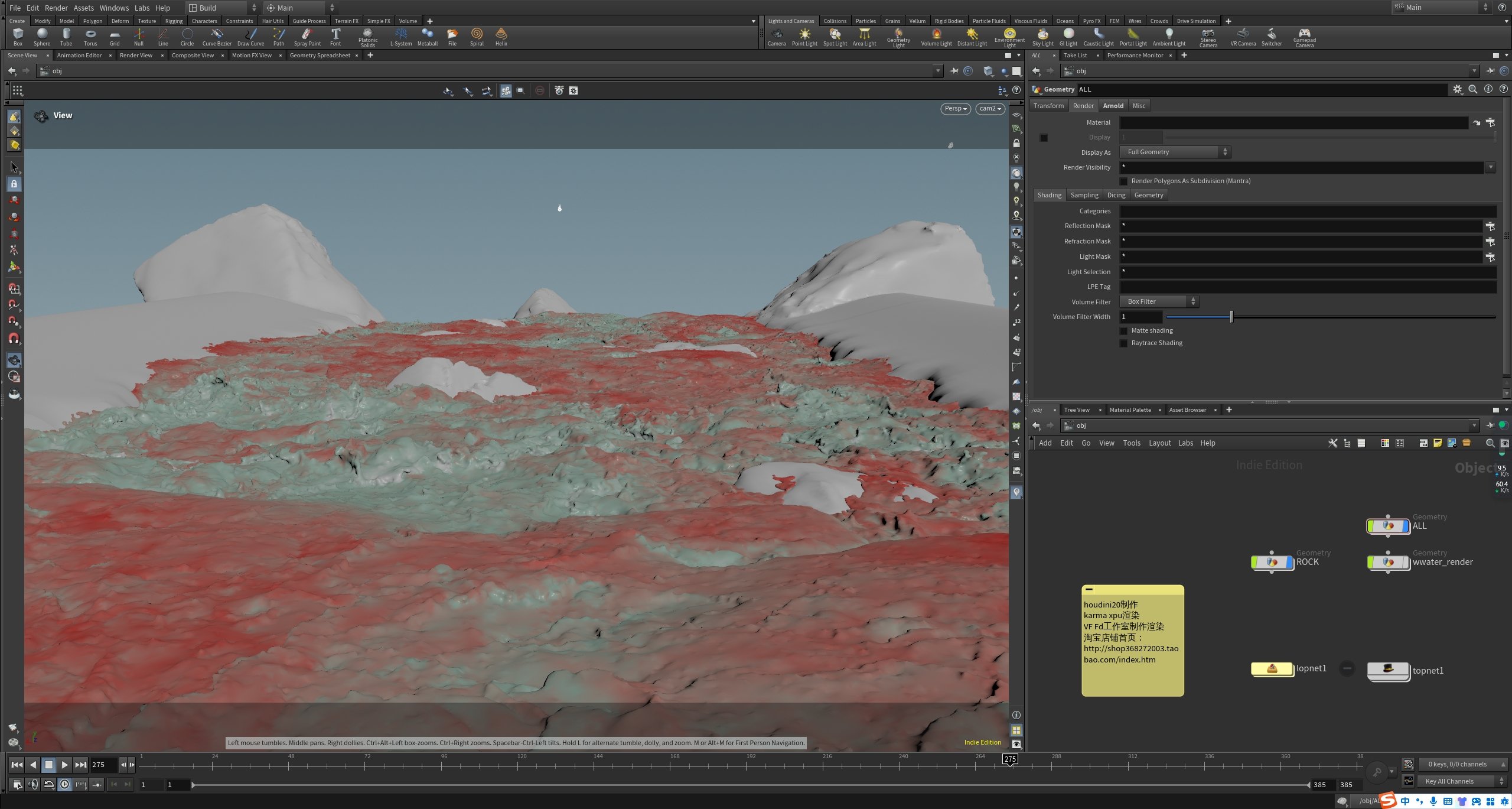1512x809 pixels.
Task: Select the Sphere tool on the Create shelf
Action: [x=41, y=37]
